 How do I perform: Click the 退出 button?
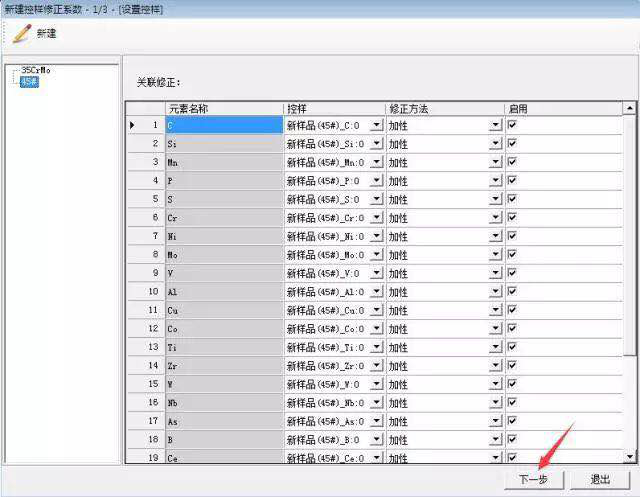click(x=600, y=479)
